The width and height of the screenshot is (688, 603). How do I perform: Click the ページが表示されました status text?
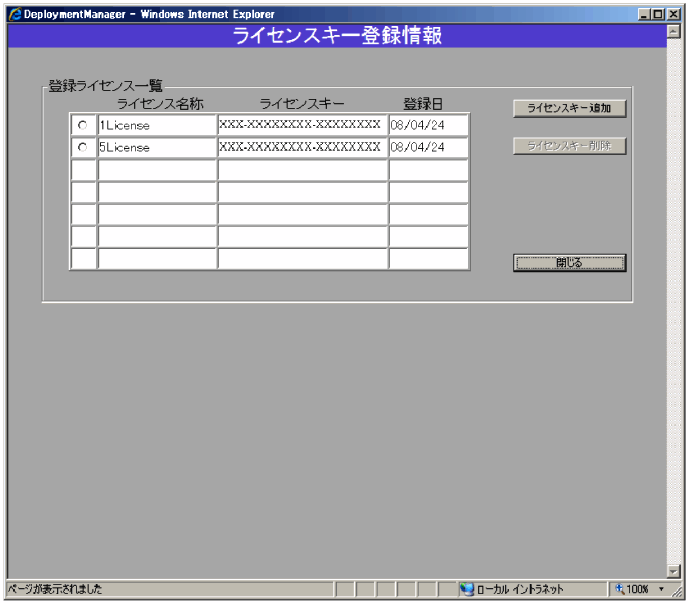click(55, 589)
